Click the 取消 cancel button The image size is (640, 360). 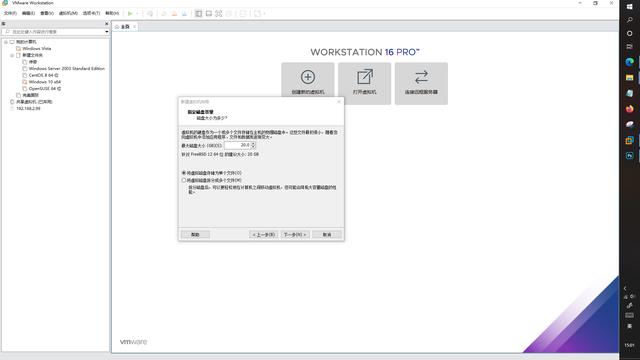point(327,235)
